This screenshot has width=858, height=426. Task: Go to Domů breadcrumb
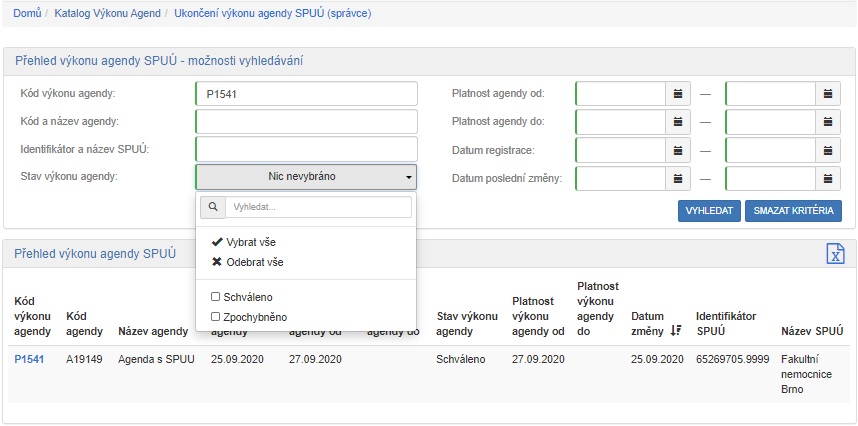[27, 13]
